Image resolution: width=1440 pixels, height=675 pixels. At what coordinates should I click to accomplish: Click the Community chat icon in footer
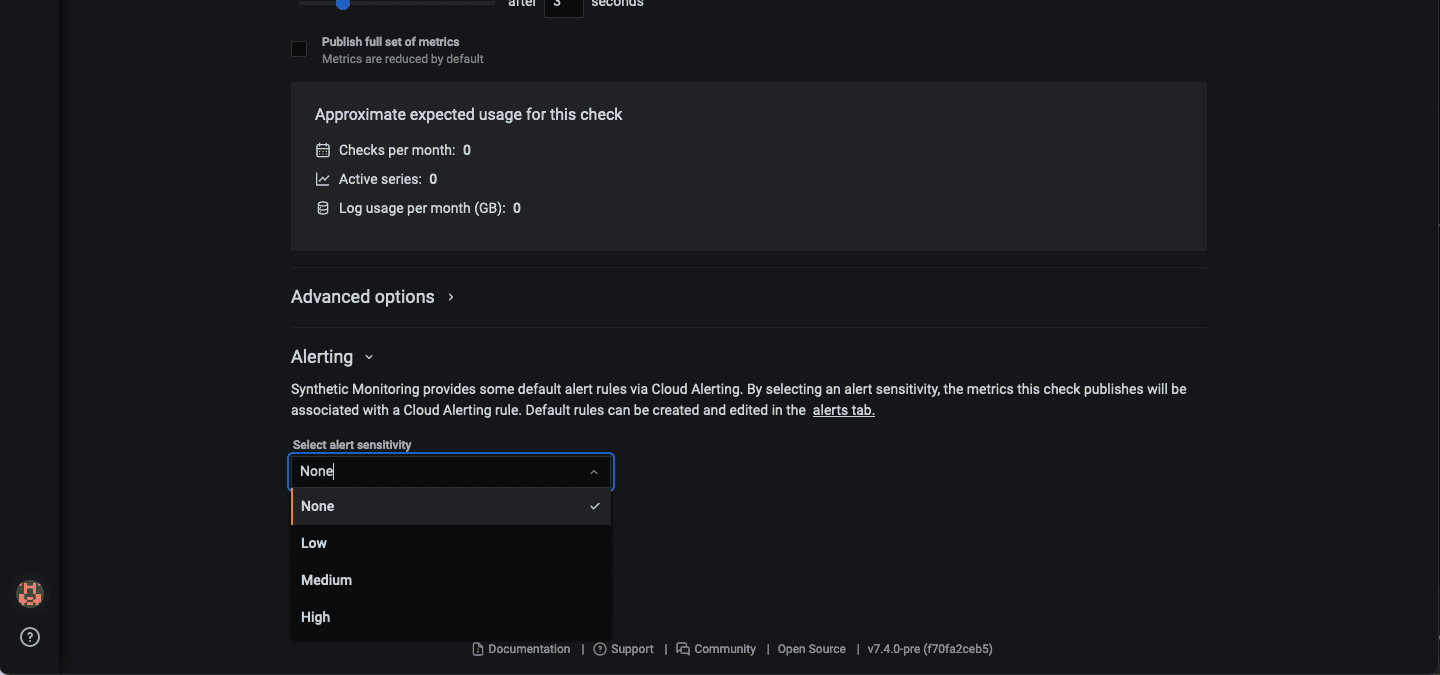(x=683, y=649)
